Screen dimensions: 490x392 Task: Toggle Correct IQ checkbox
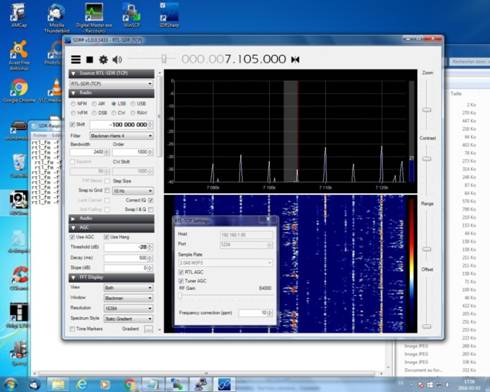pos(151,200)
